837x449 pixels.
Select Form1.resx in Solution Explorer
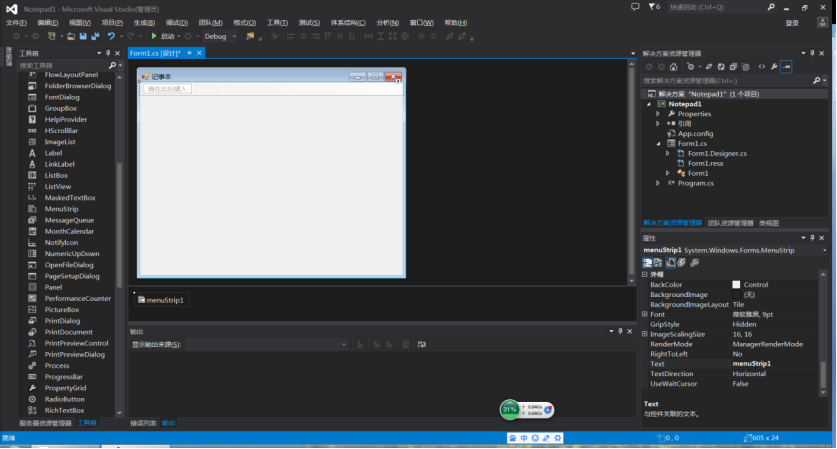pyautogui.click(x=705, y=163)
